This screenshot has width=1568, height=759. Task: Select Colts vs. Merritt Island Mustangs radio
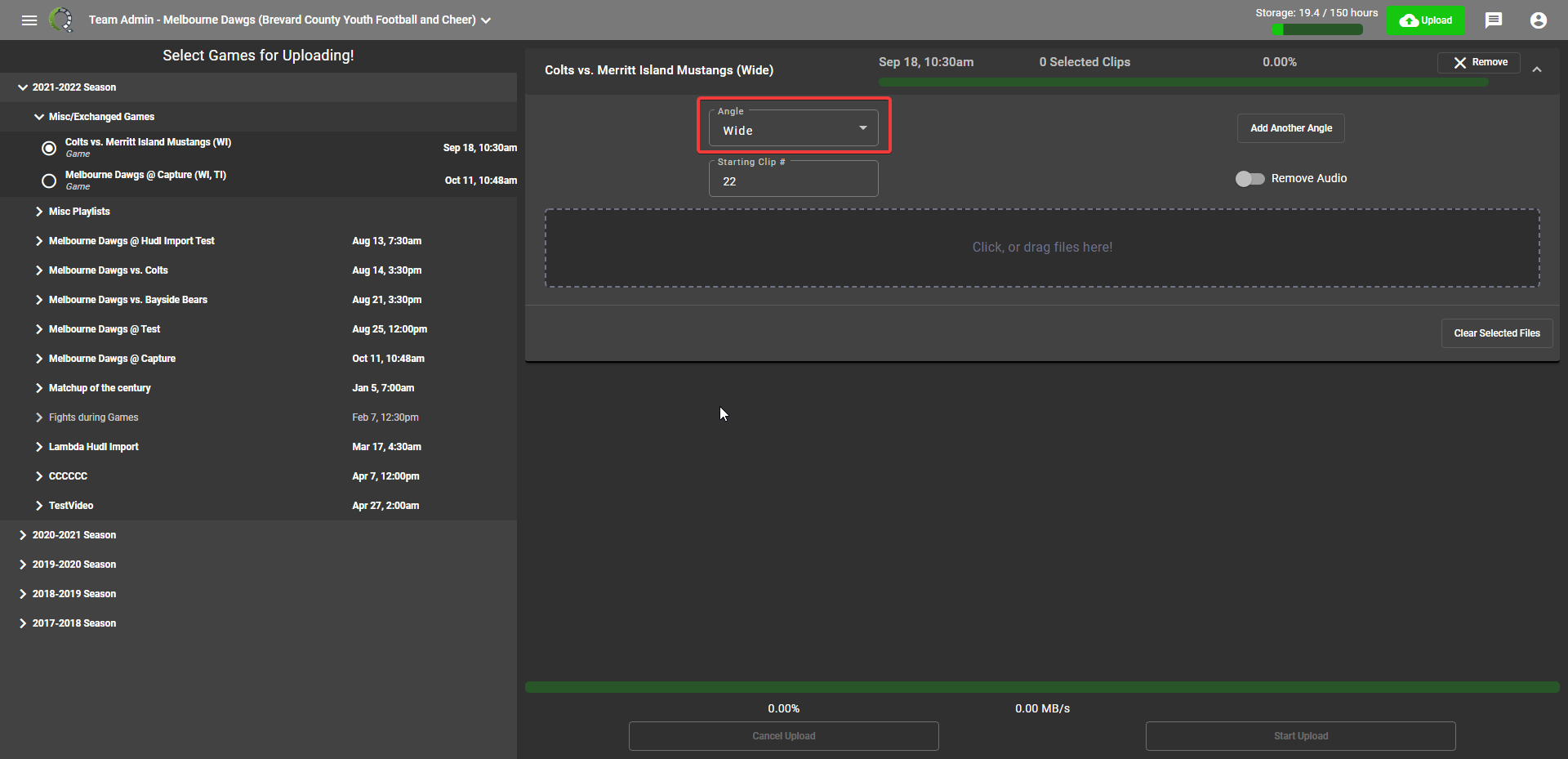(49, 148)
